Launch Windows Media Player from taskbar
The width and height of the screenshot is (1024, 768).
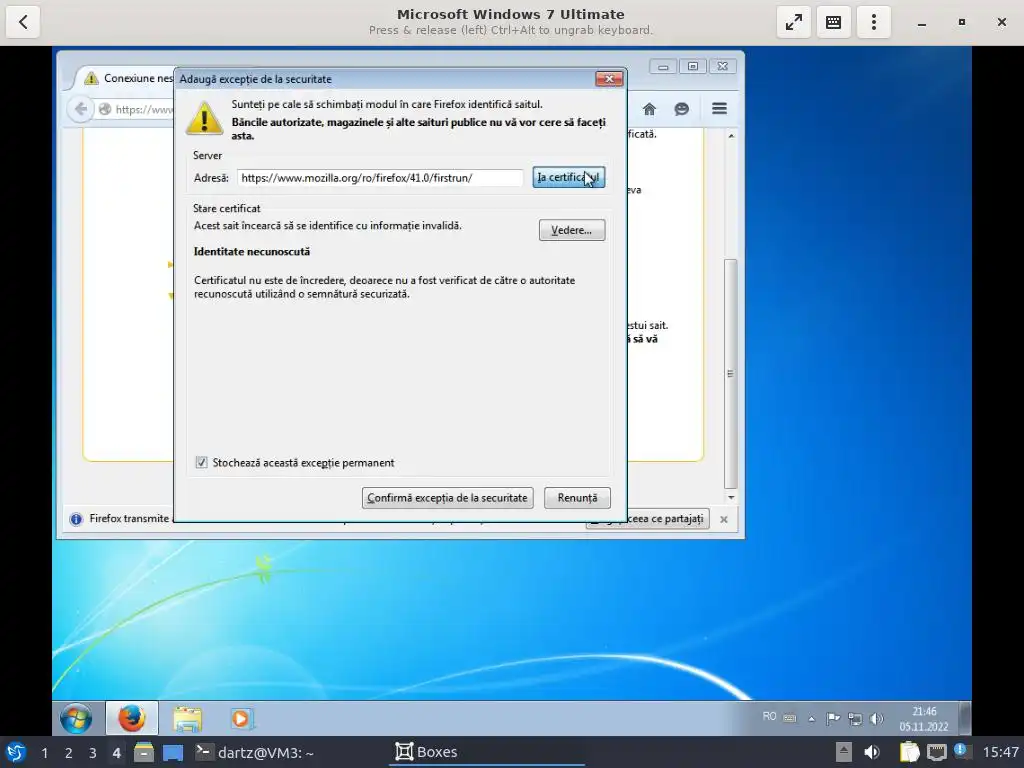point(241,718)
